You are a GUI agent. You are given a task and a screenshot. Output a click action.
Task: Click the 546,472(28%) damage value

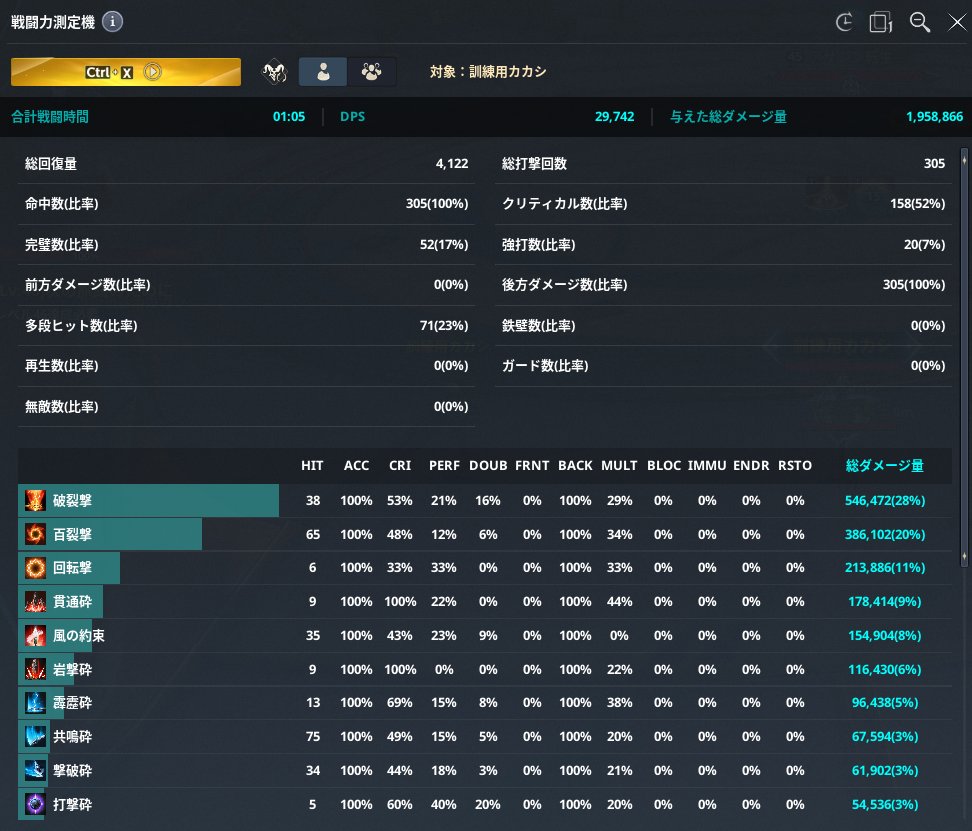click(885, 500)
